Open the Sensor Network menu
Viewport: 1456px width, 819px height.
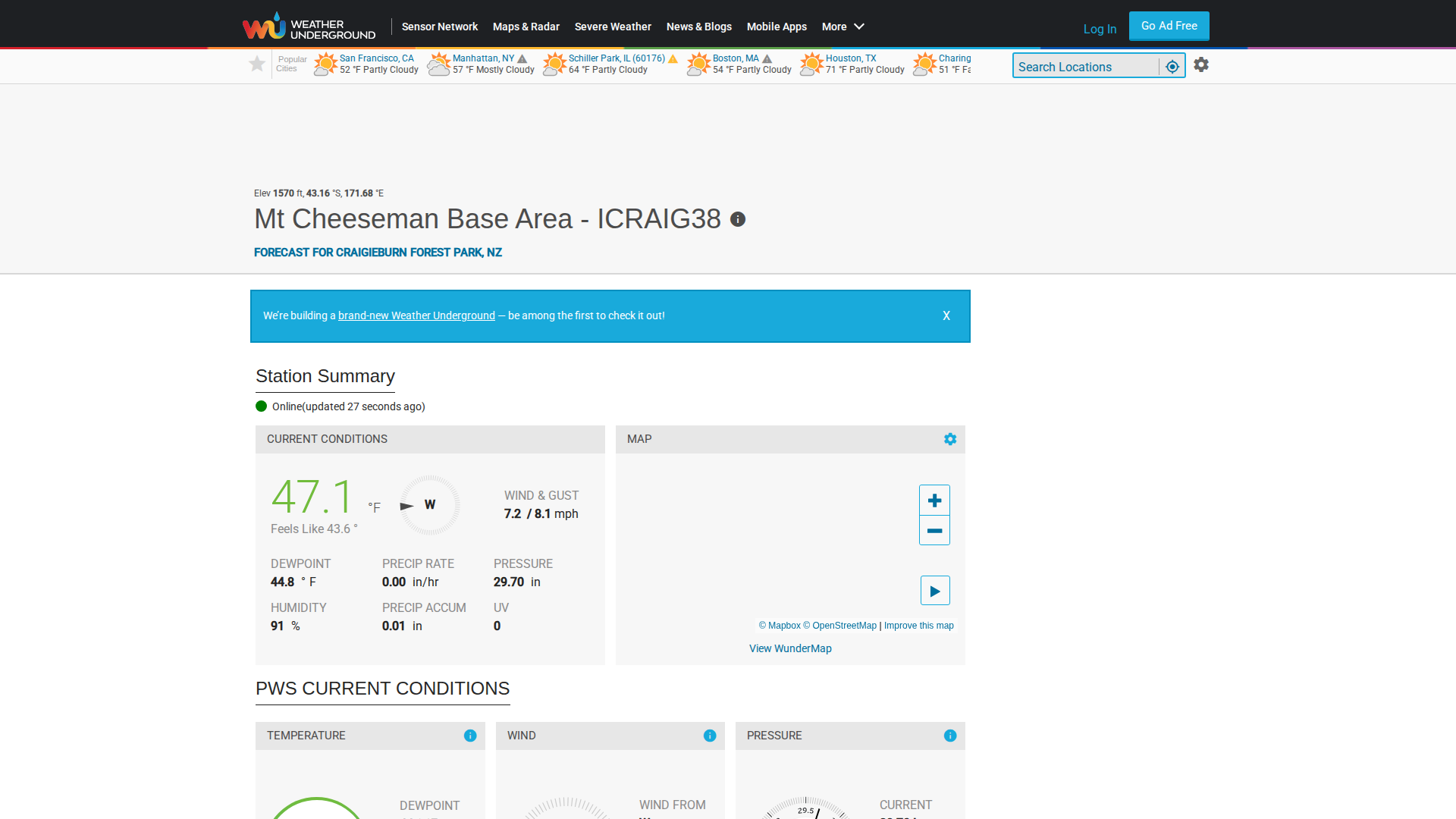tap(440, 27)
